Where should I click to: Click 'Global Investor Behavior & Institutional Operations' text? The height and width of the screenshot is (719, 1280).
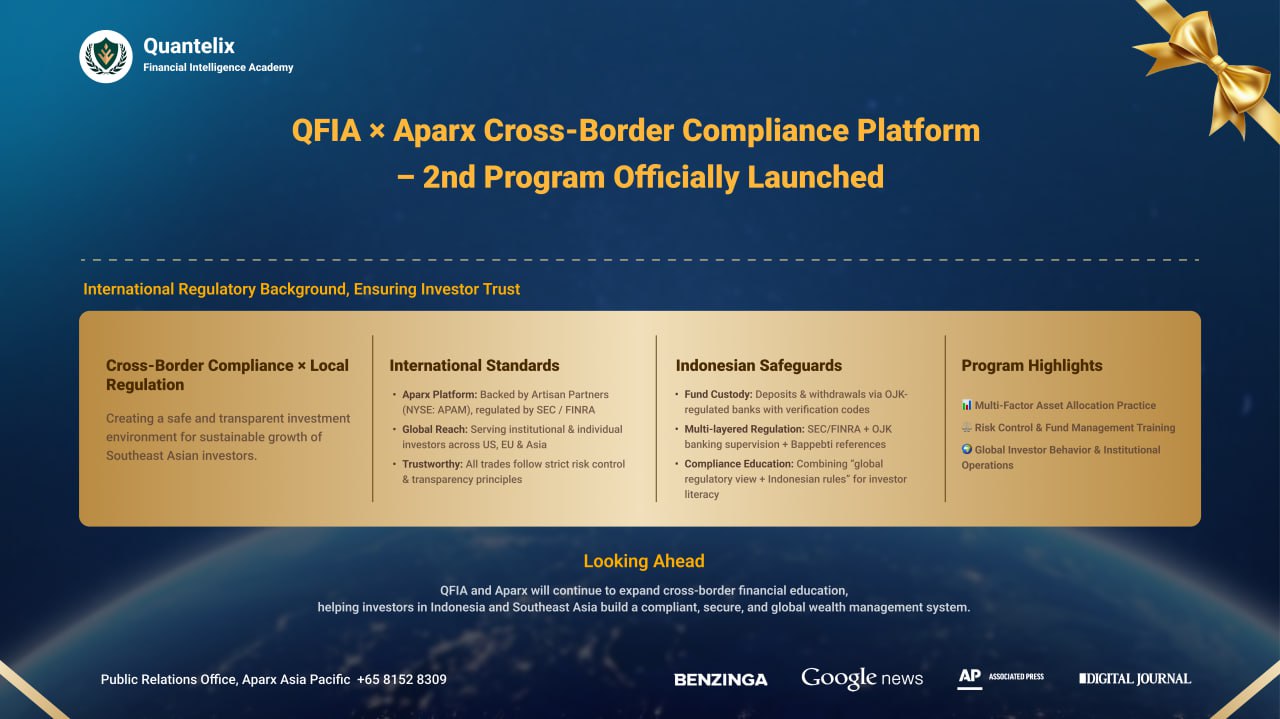[1061, 457]
